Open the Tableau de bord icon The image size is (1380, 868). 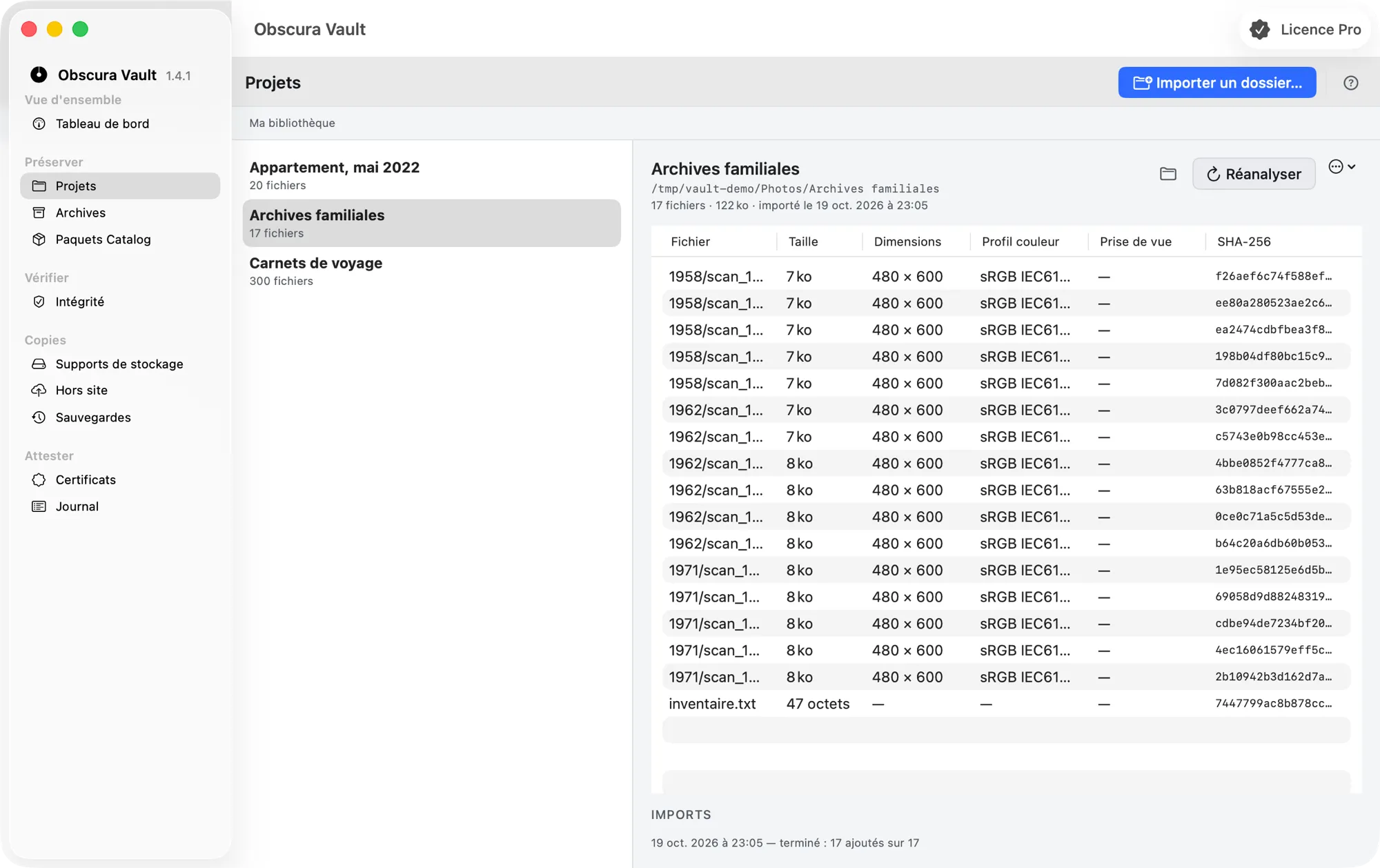point(39,124)
